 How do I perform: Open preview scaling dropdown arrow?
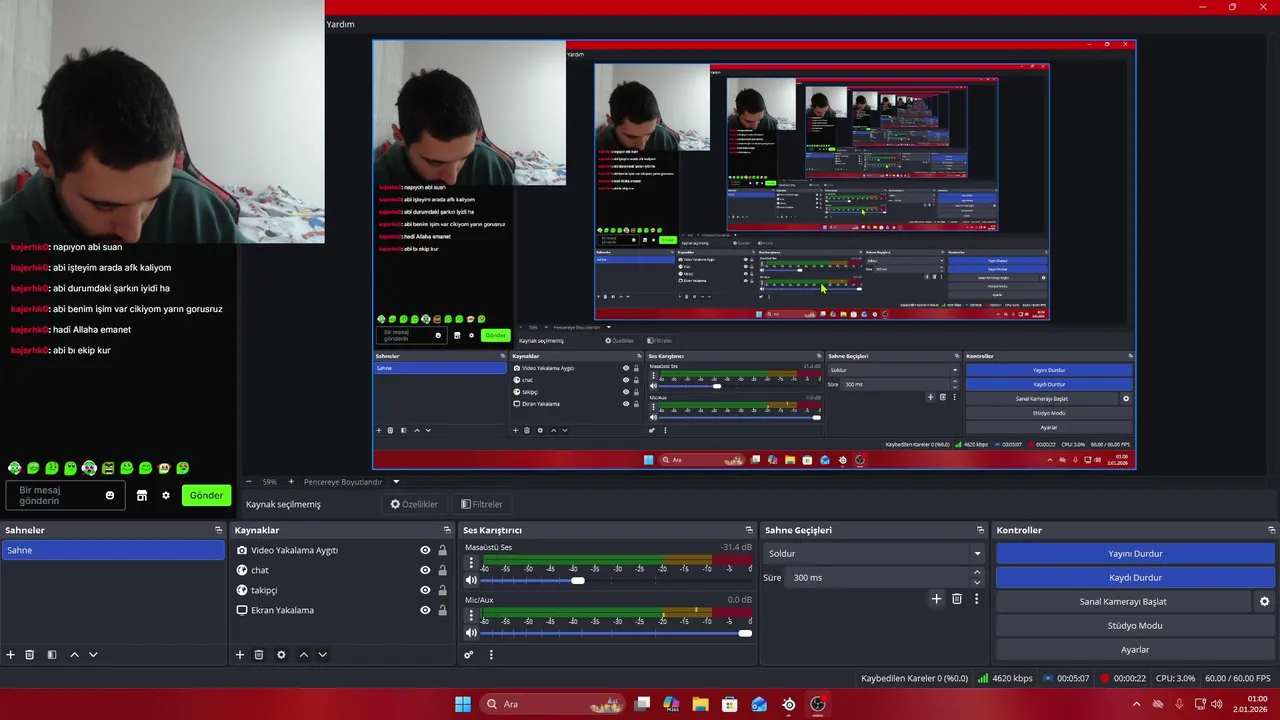[396, 481]
